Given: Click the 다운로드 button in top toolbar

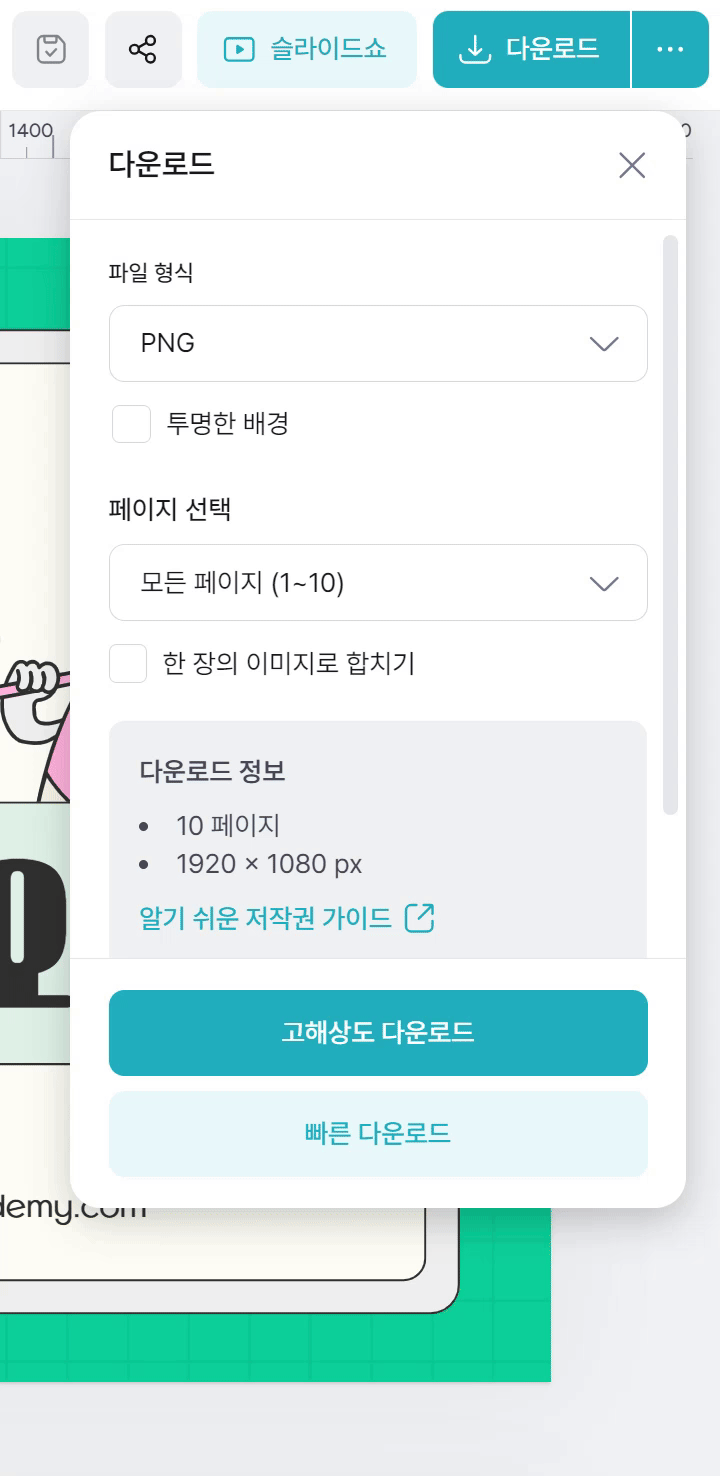Looking at the screenshot, I should coord(531,49).
